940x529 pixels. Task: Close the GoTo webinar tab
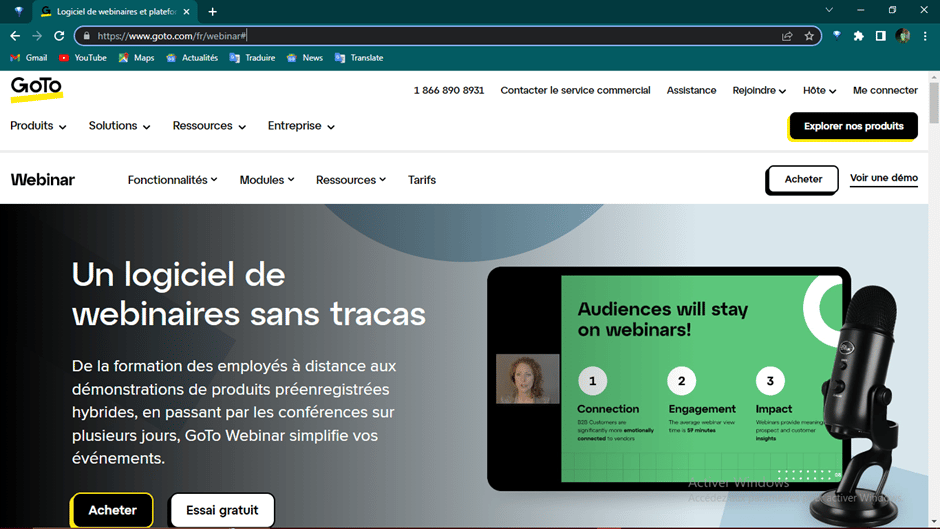pos(186,11)
